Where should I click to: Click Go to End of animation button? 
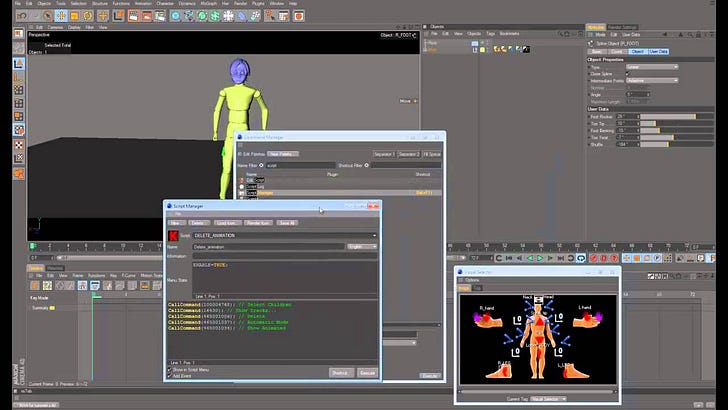[x=560, y=258]
